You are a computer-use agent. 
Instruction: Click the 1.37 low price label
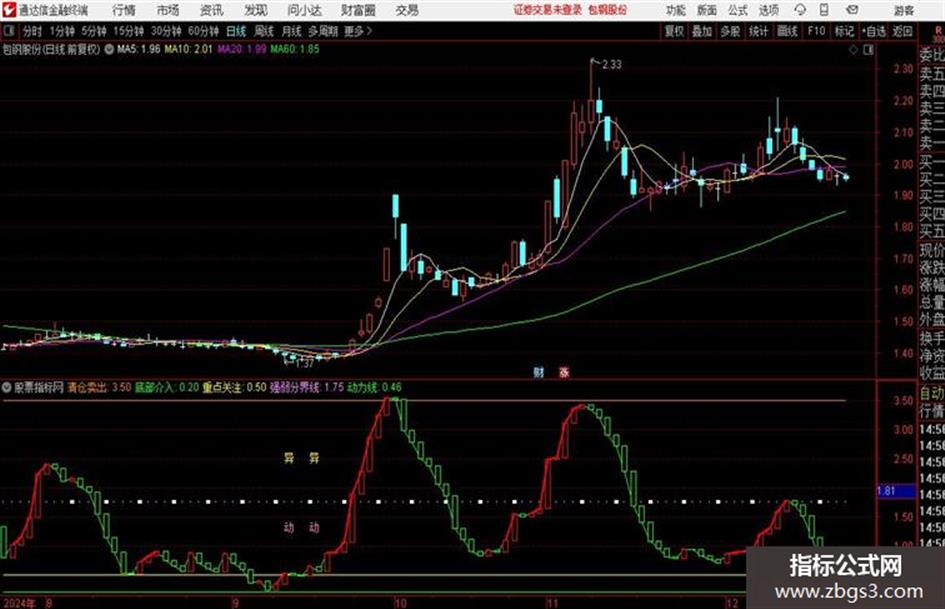tap(304, 363)
